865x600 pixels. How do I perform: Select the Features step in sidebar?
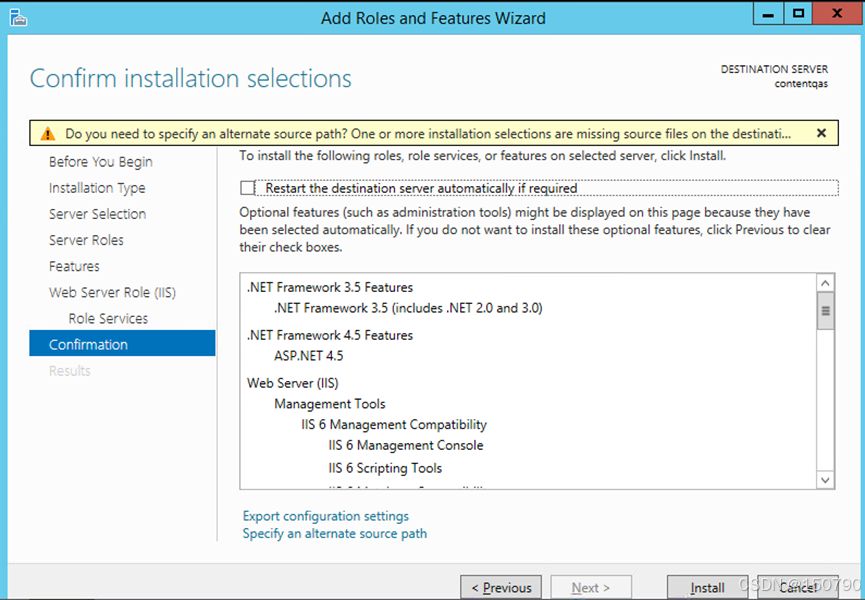pyautogui.click(x=74, y=266)
